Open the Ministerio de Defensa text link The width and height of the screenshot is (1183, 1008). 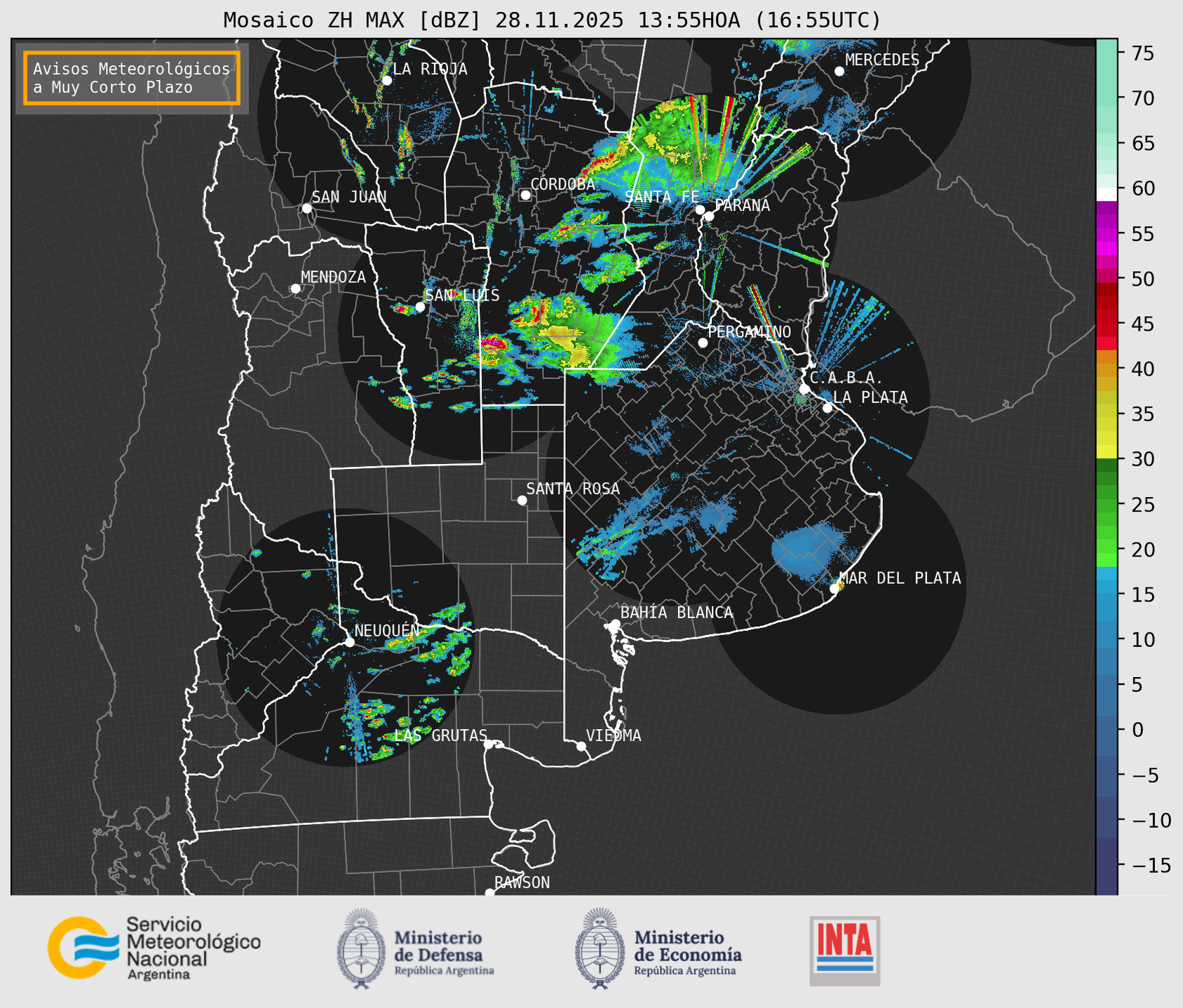pyautogui.click(x=445, y=952)
